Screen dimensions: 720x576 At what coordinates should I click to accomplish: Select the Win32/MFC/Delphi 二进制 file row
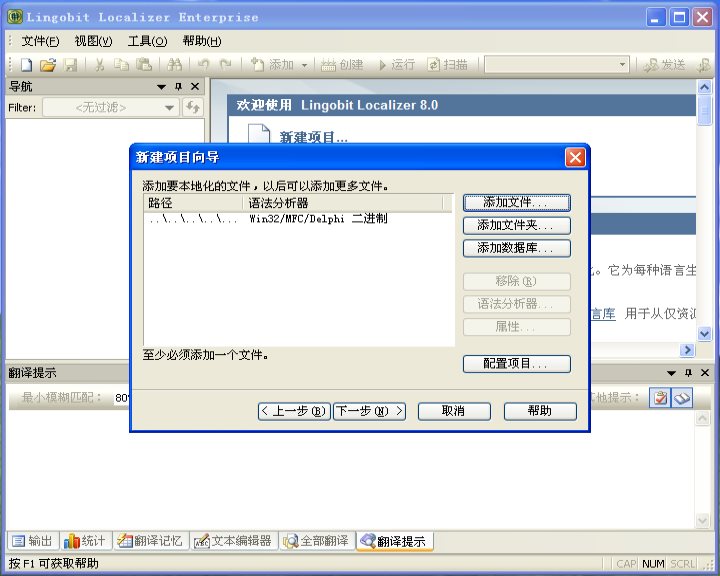click(298, 219)
